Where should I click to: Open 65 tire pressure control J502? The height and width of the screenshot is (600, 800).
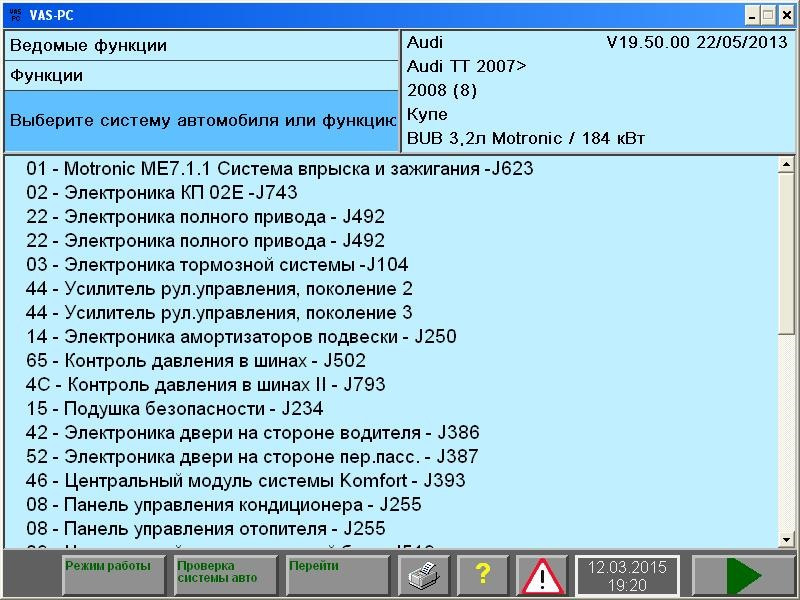(200, 361)
